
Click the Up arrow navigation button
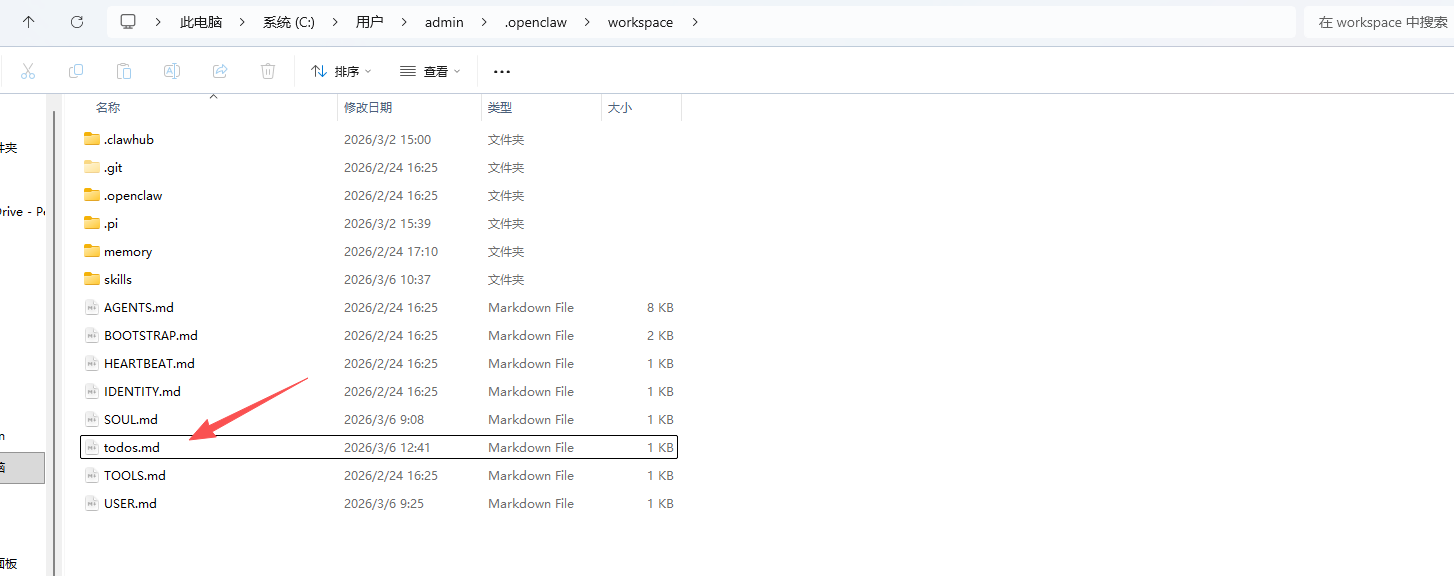[29, 22]
